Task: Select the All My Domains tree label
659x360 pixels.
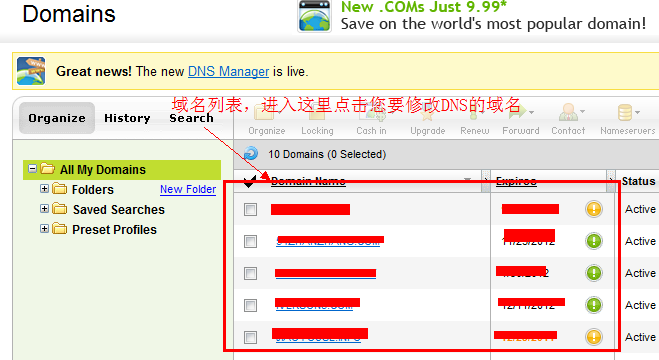Action: coord(103,169)
